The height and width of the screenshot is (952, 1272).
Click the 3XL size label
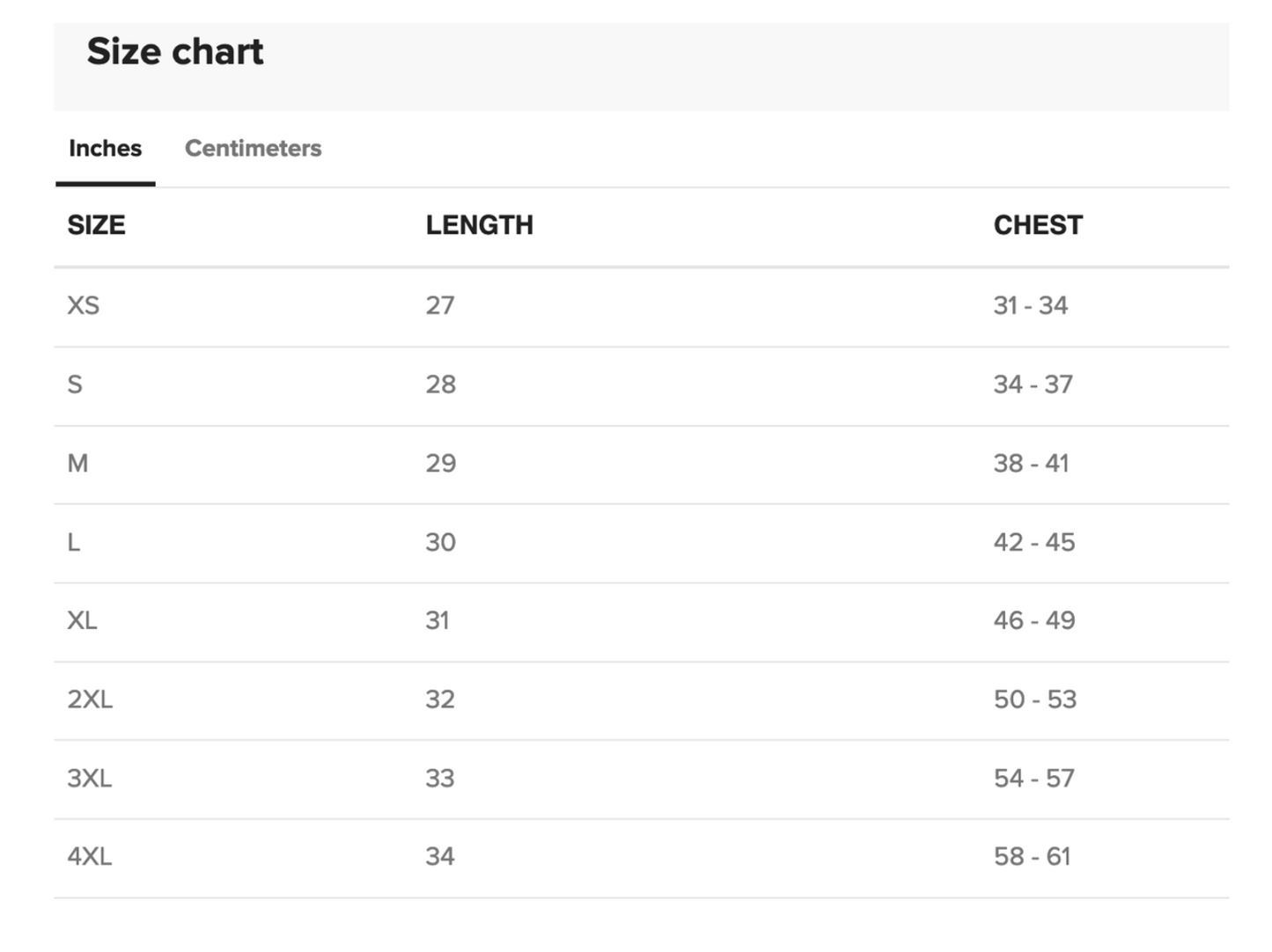pos(90,778)
